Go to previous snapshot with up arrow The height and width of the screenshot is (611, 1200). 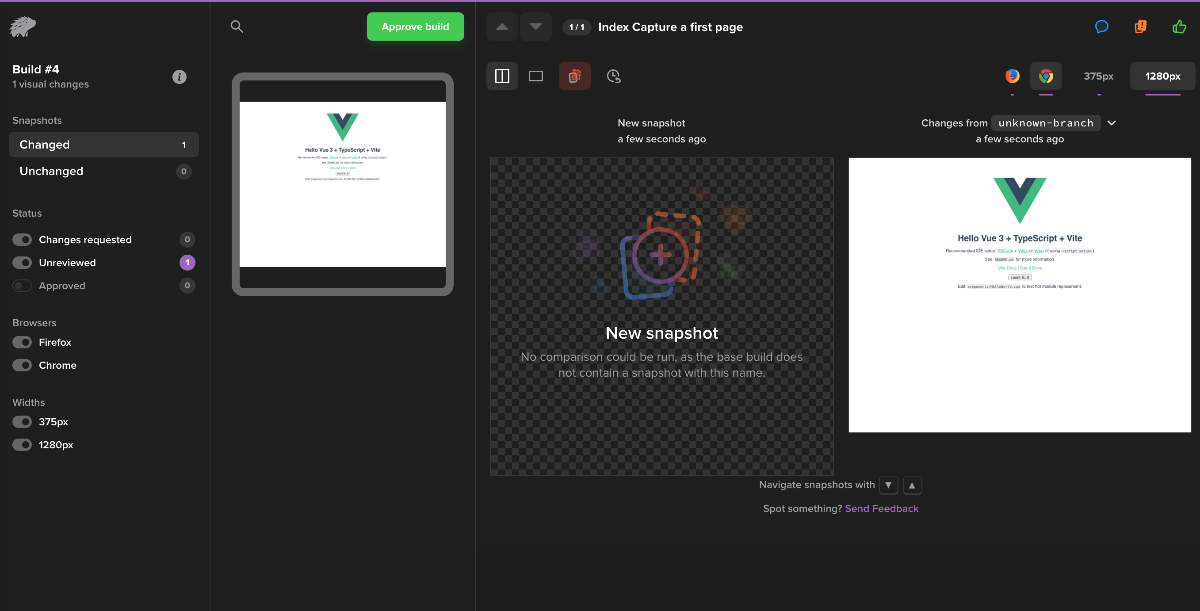click(x=502, y=27)
